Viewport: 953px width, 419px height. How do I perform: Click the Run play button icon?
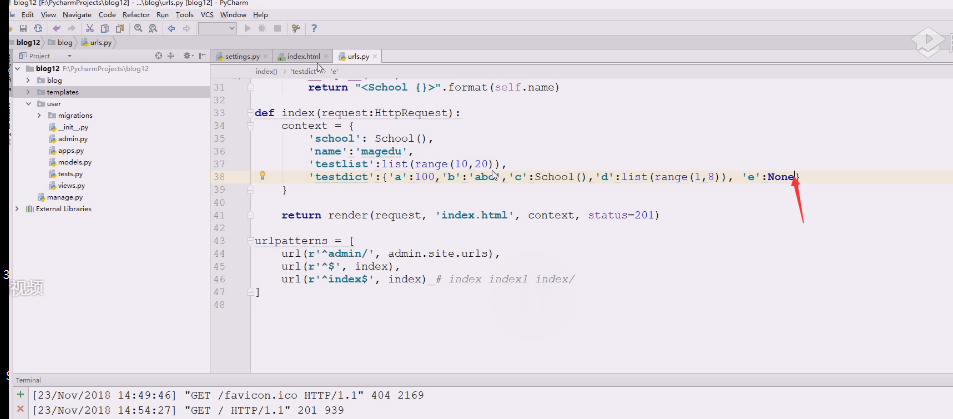tap(247, 28)
